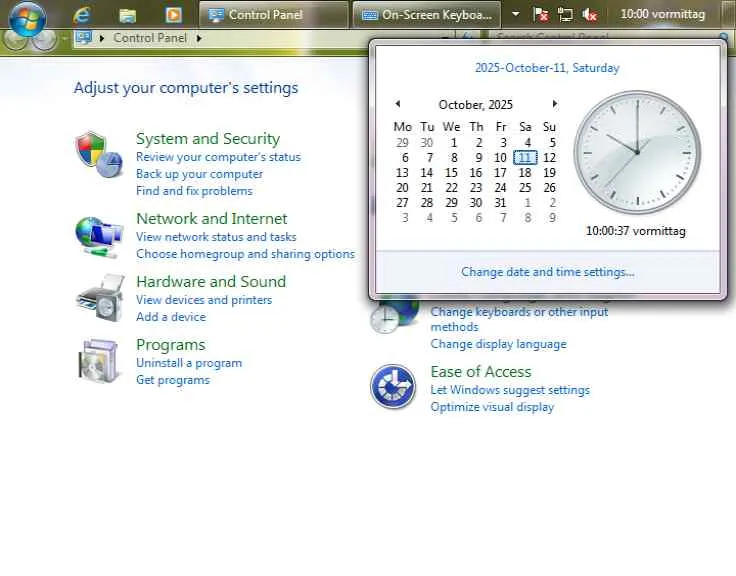Click the digital time 10:00:37 vormittag
The image size is (736, 576).
coord(636,231)
